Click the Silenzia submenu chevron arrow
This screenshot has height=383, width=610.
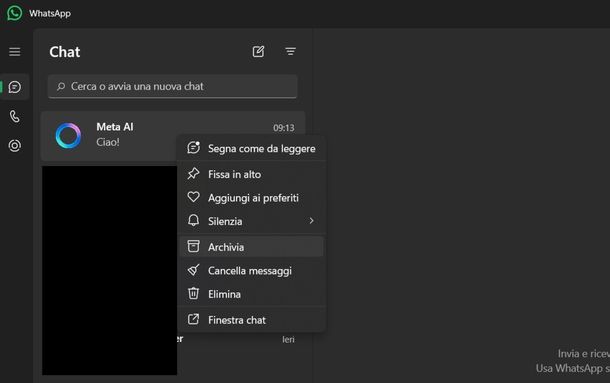pyautogui.click(x=311, y=221)
